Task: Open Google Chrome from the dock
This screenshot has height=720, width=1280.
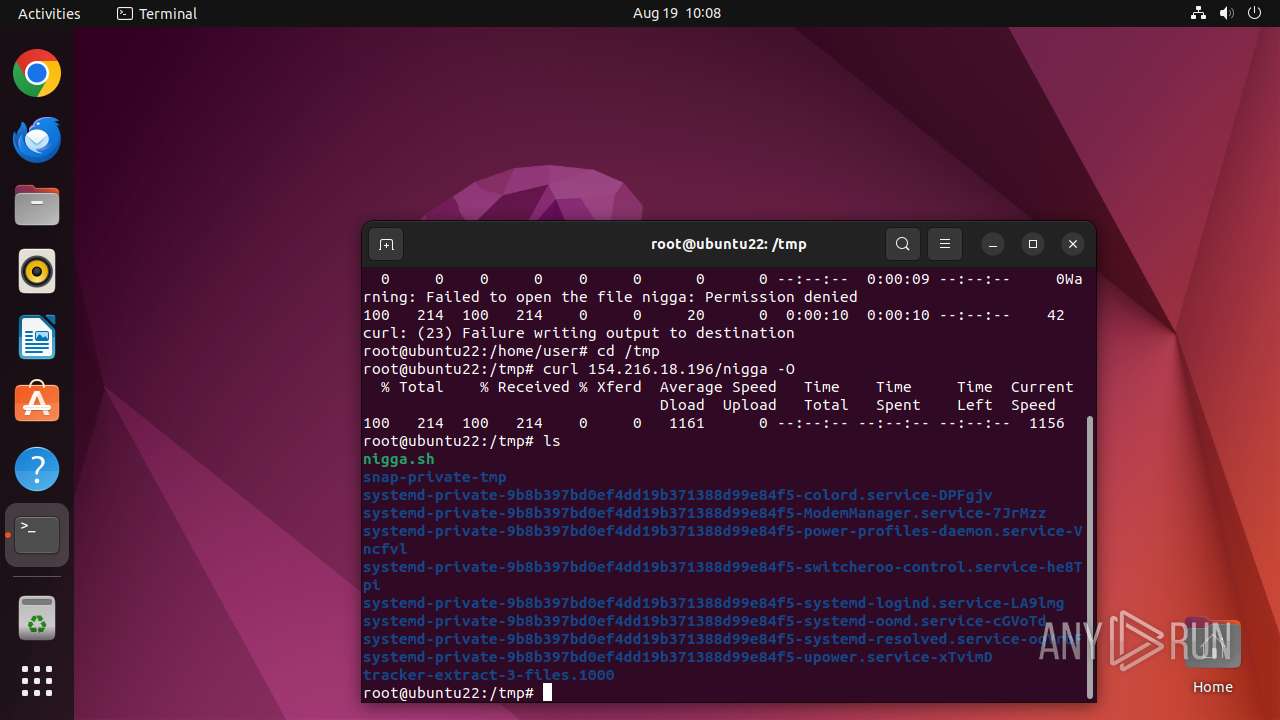Action: (x=37, y=74)
